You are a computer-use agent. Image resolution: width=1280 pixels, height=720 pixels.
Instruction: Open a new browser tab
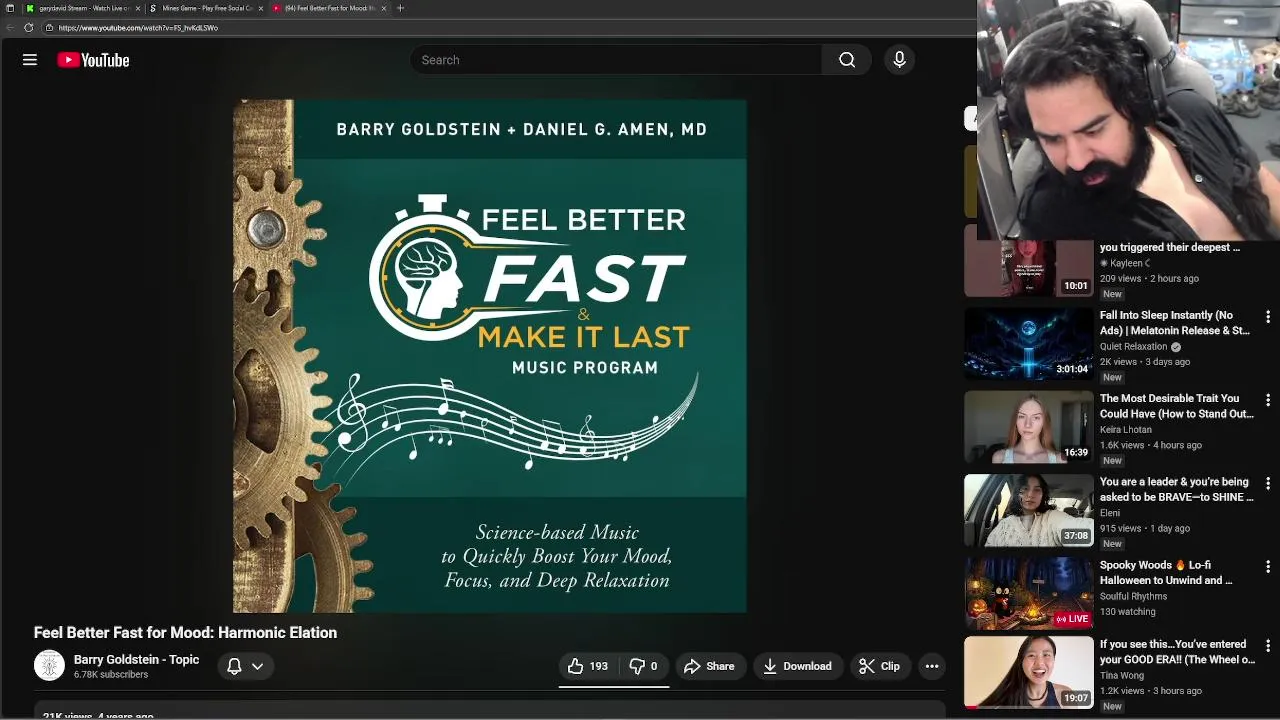pyautogui.click(x=400, y=8)
